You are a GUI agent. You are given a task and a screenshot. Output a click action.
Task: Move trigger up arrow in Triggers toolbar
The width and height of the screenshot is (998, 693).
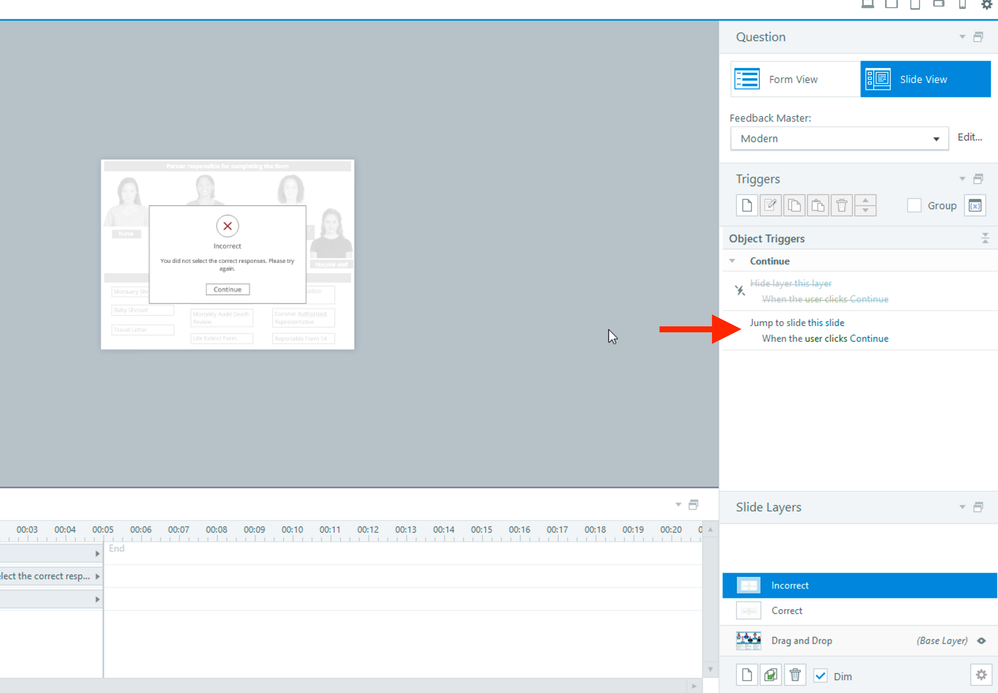865,200
